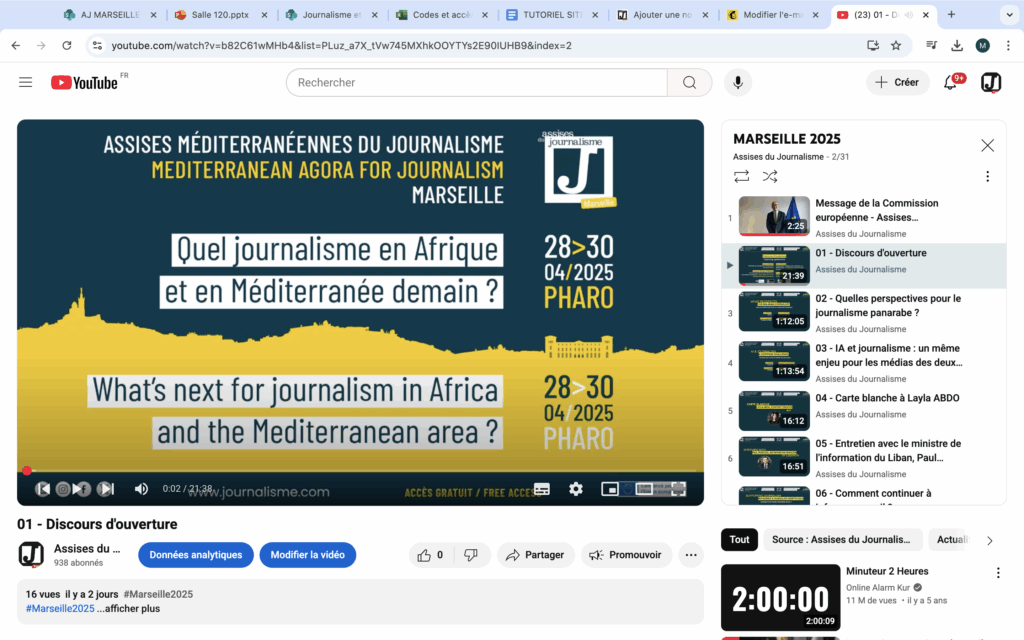
Task: Click the search magnifier button
Action: point(690,82)
